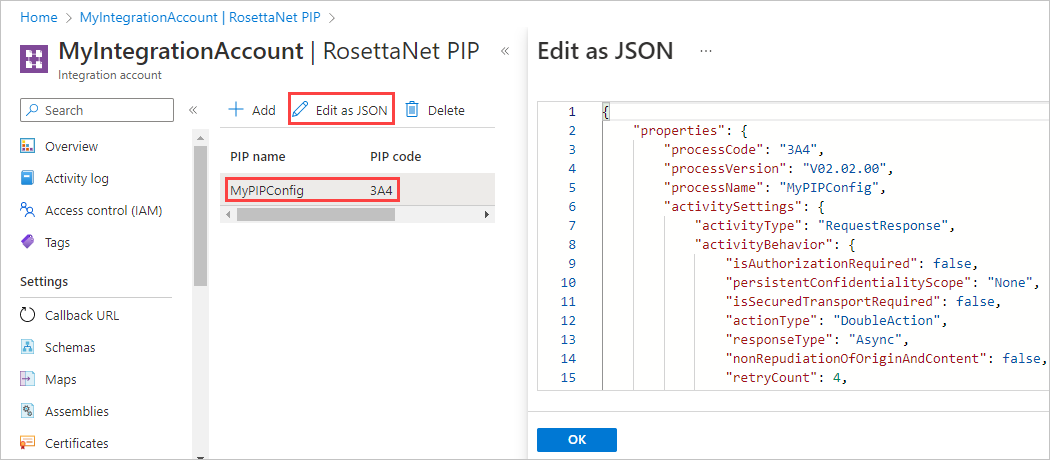Open the Certificates menu item
Screen dimensions: 1050x460
[x=76, y=443]
